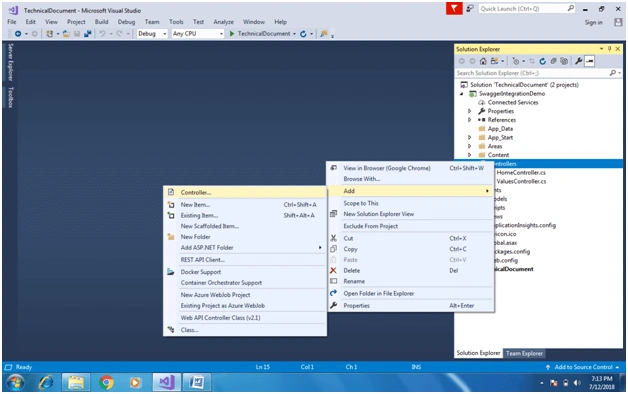Select View in Browser (Google Chrome)
The width and height of the screenshot is (628, 394).
[411, 168]
